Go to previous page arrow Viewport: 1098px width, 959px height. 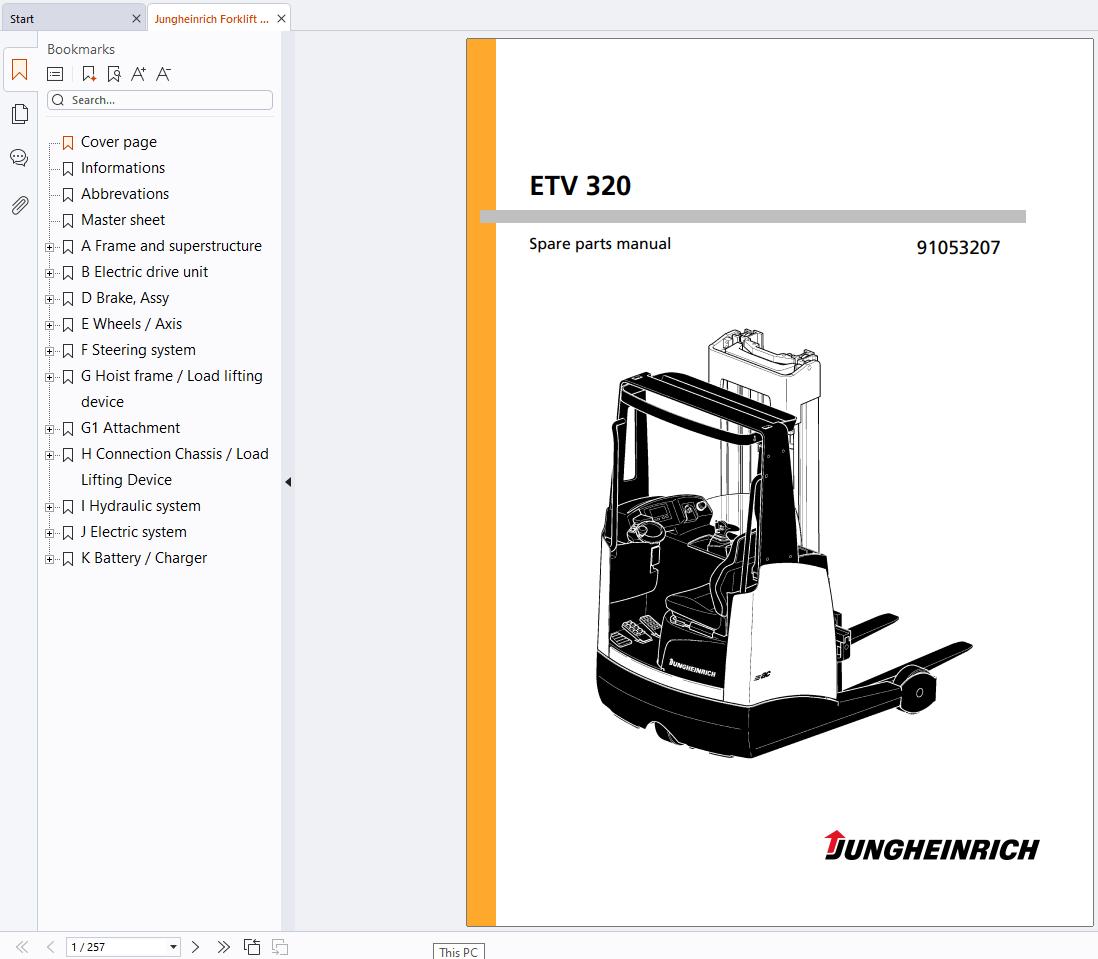click(x=50, y=947)
